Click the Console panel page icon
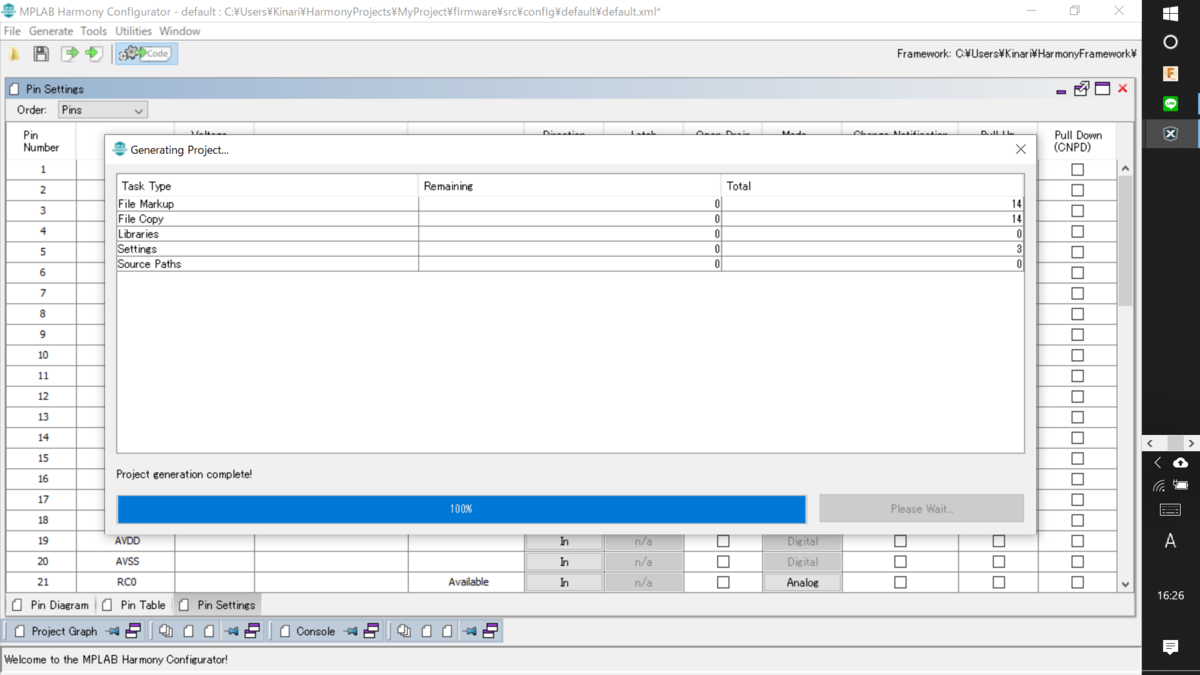This screenshot has width=1200, height=675. [285, 631]
